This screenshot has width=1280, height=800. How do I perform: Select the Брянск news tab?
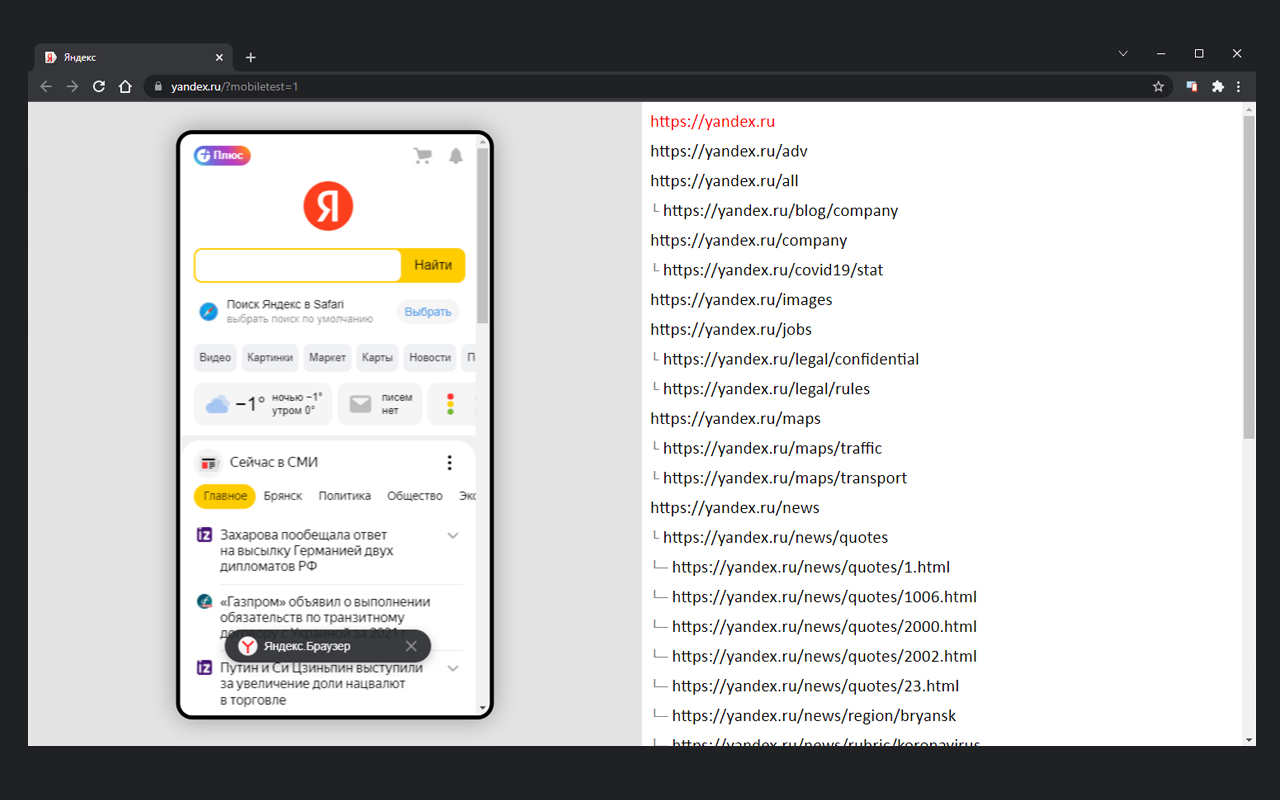tap(283, 496)
